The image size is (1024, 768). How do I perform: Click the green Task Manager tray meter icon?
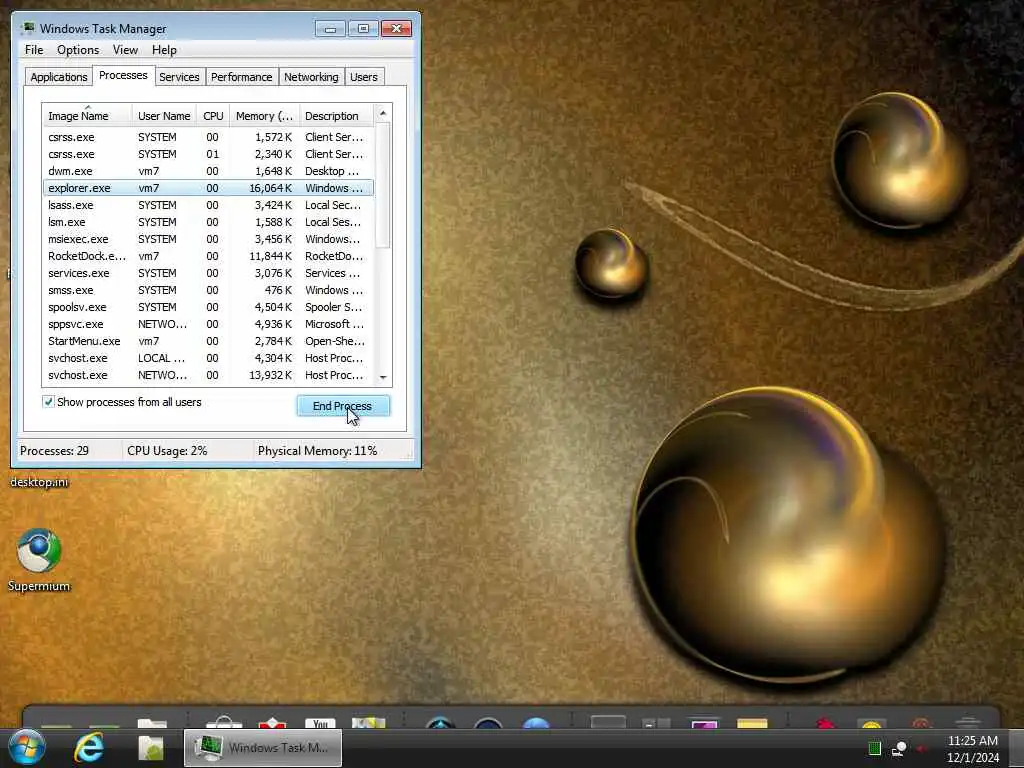point(875,748)
